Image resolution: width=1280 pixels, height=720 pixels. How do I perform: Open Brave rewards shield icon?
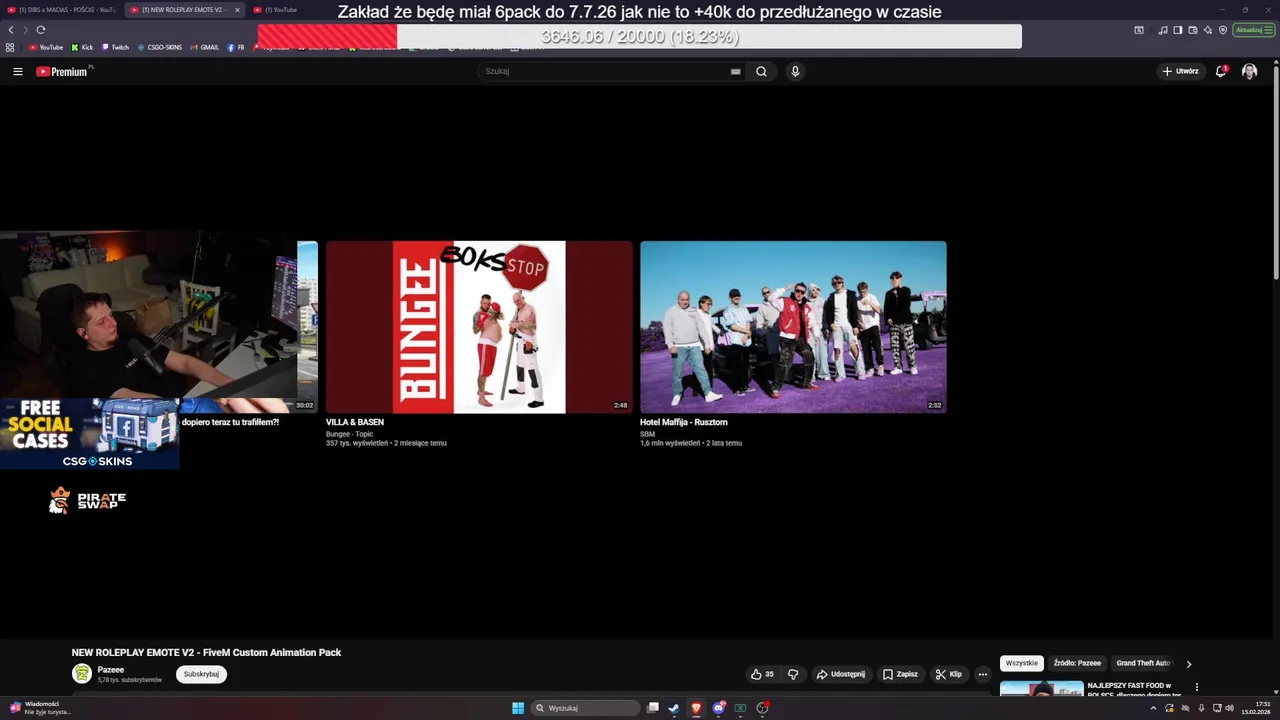click(1222, 30)
